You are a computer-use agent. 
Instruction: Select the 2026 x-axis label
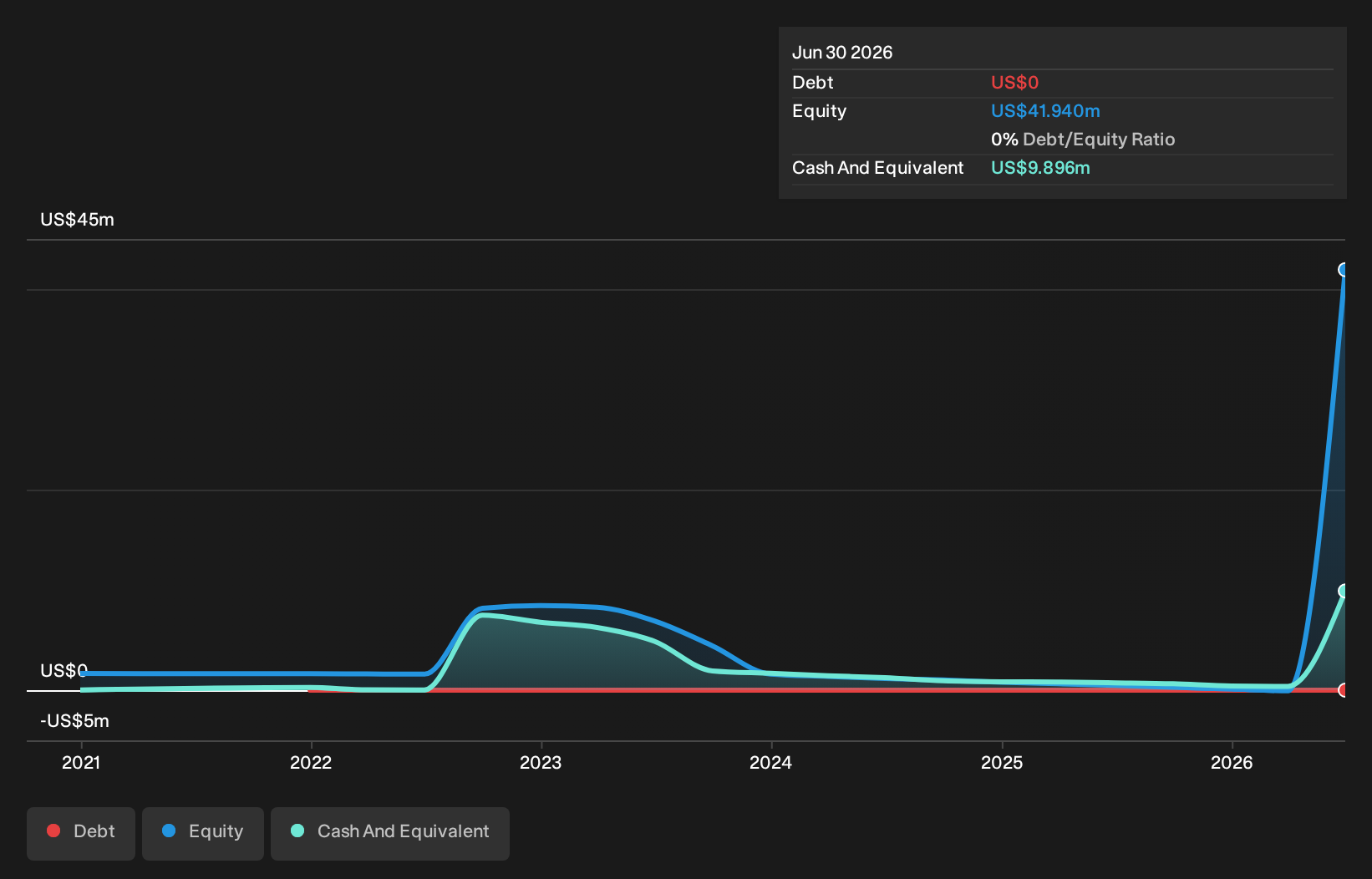[x=1232, y=762]
